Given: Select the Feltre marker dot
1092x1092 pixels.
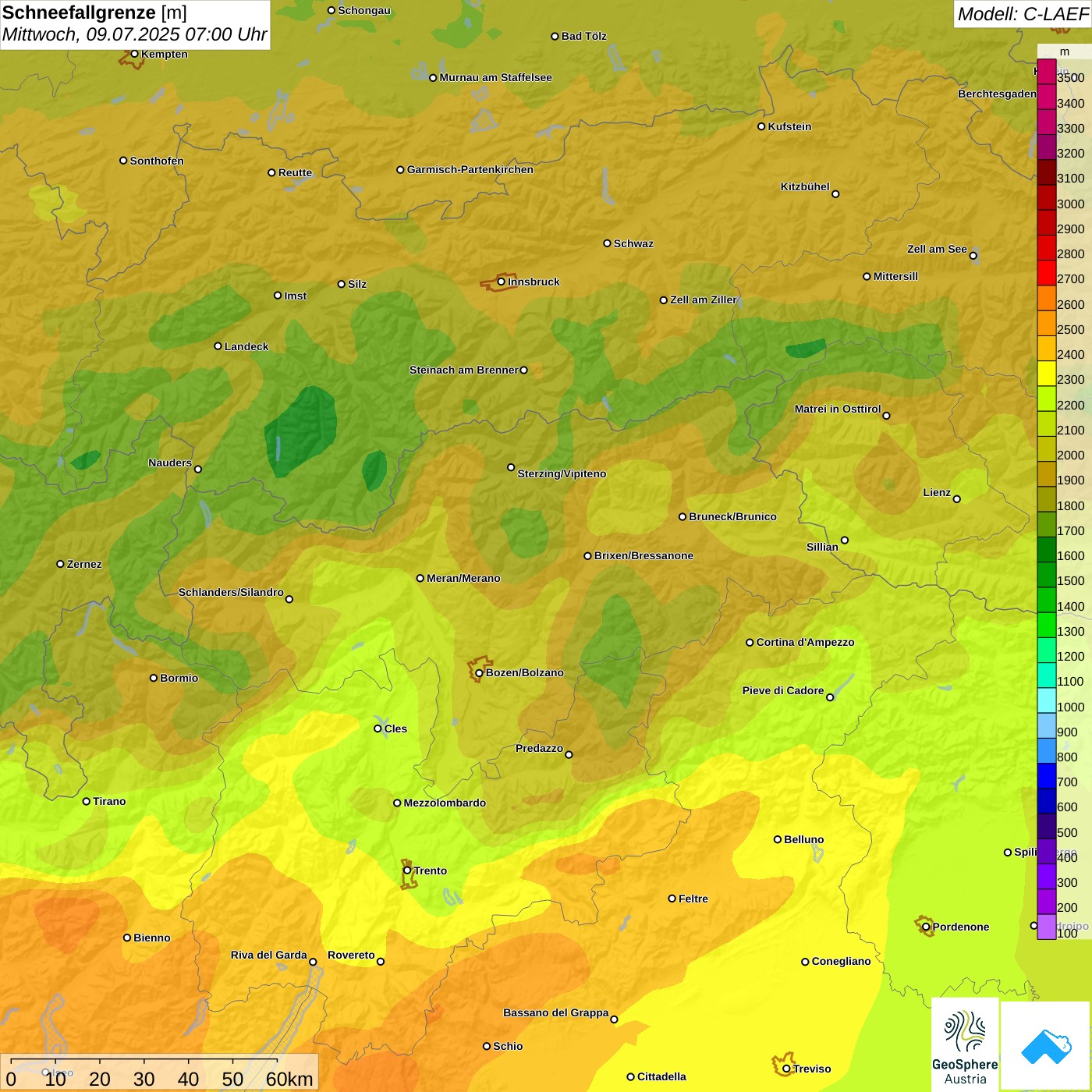Looking at the screenshot, I should pos(672,899).
